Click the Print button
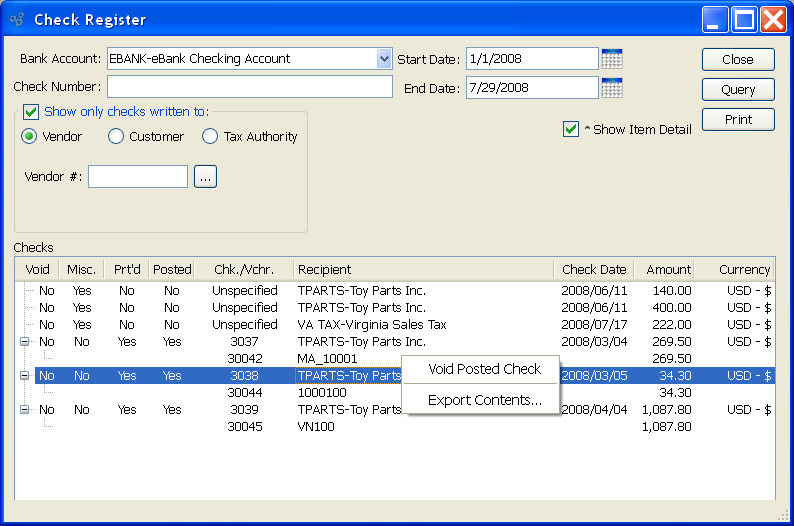 click(738, 120)
